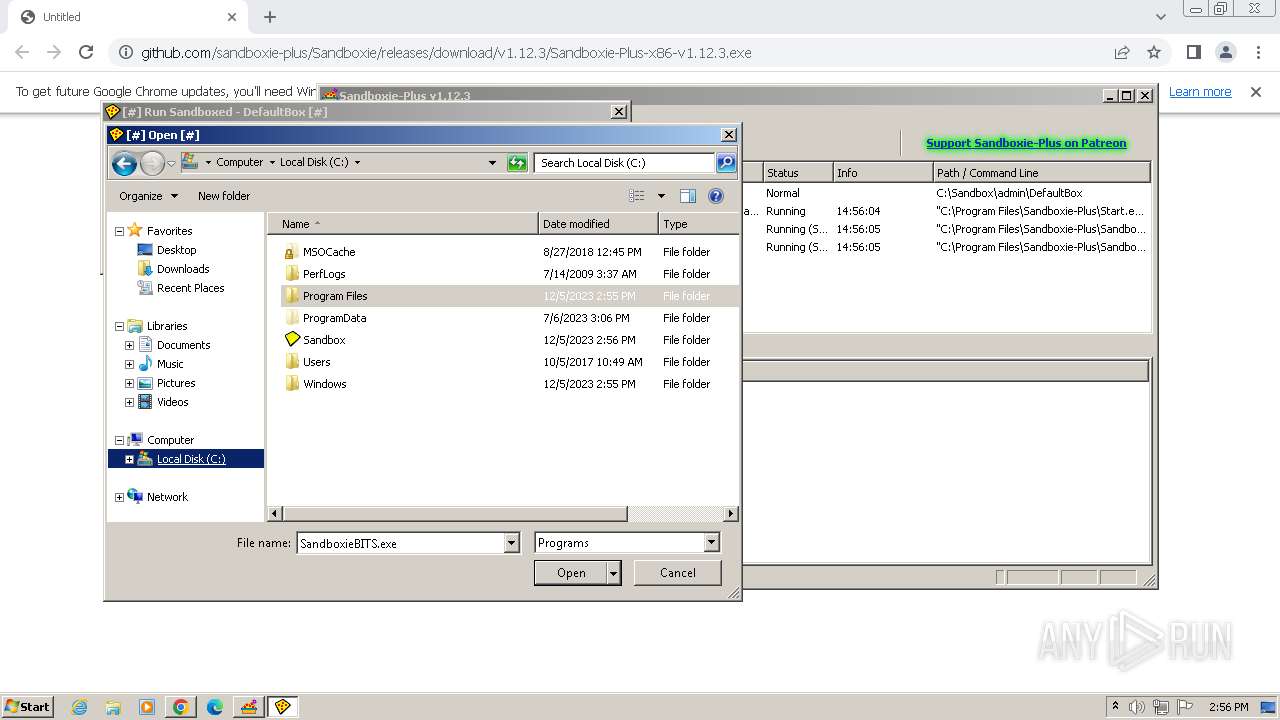Expand the Videos library node
Image resolution: width=1280 pixels, height=720 pixels.
coord(129,402)
